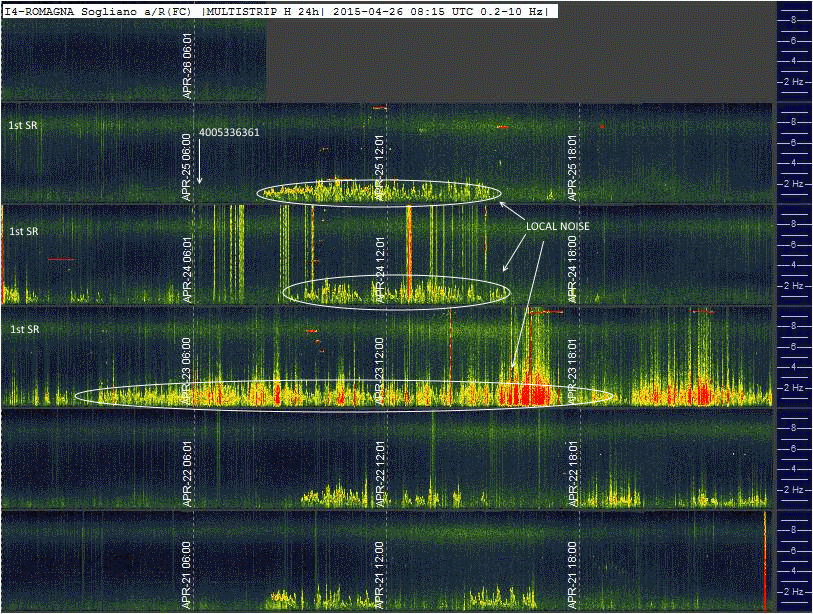Click the LOCAL NOISE annotation label
The height and width of the screenshot is (614, 813).
pos(558,227)
